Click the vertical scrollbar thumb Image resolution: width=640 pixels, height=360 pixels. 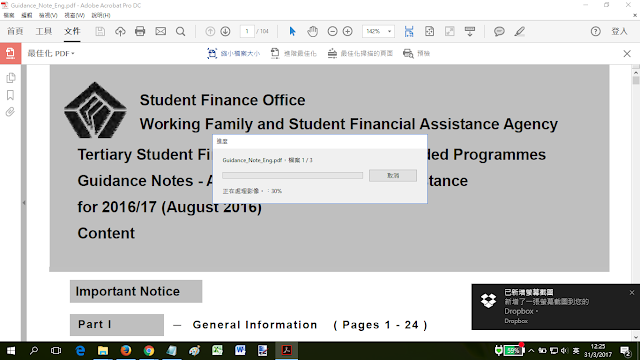tap(636, 80)
